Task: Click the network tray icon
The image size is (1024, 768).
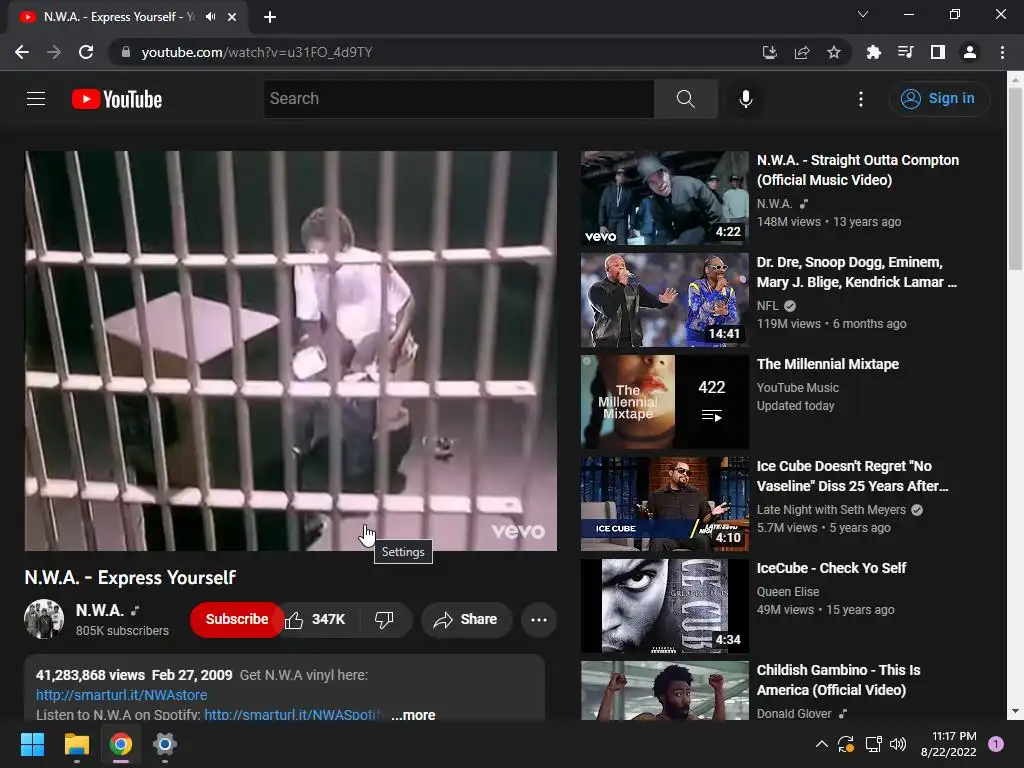Action: click(x=873, y=744)
